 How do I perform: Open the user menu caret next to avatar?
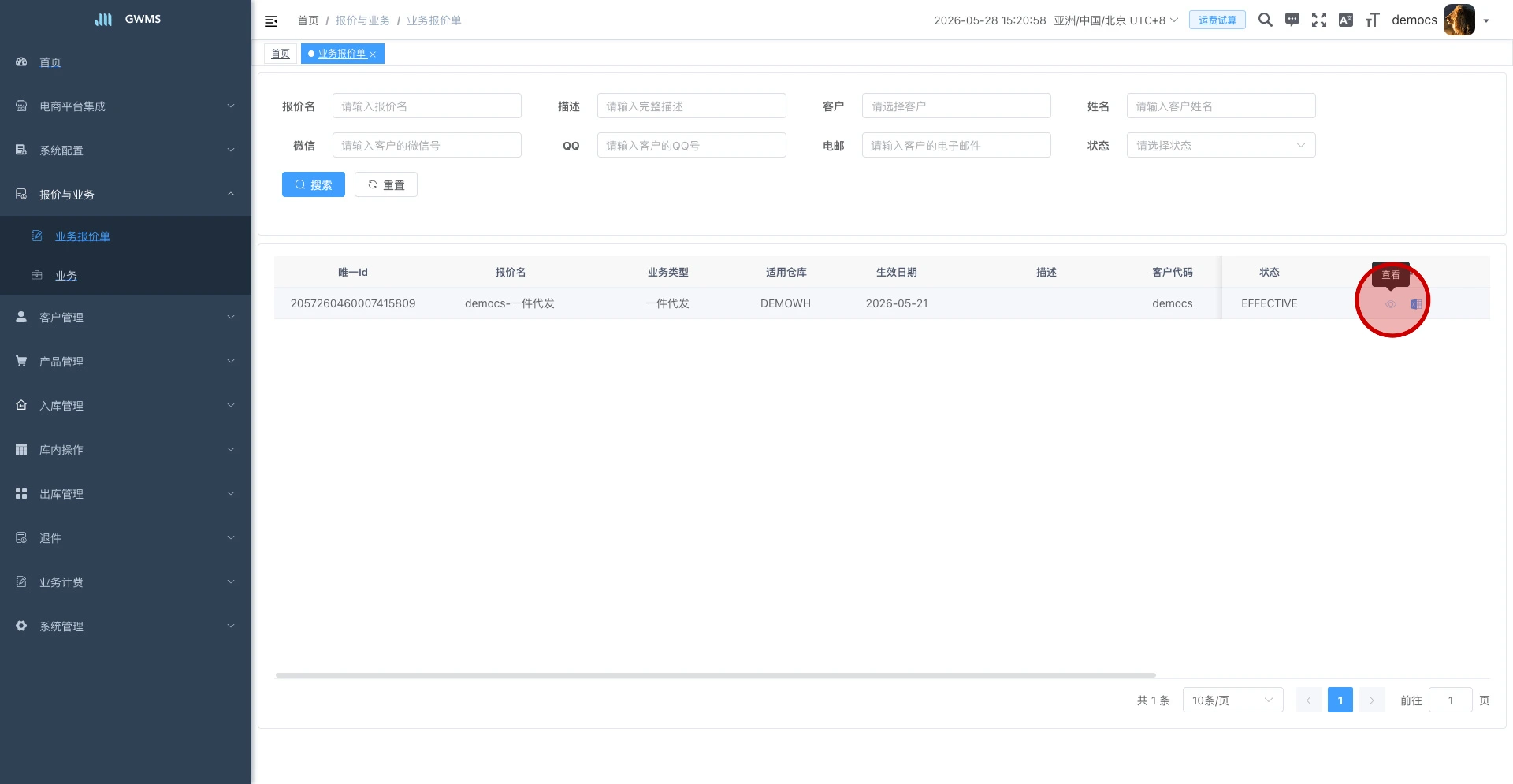(1486, 21)
